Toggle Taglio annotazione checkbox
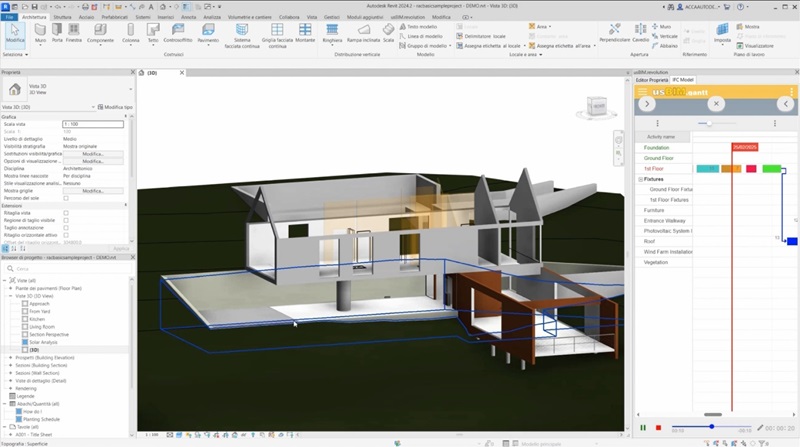 coord(66,228)
